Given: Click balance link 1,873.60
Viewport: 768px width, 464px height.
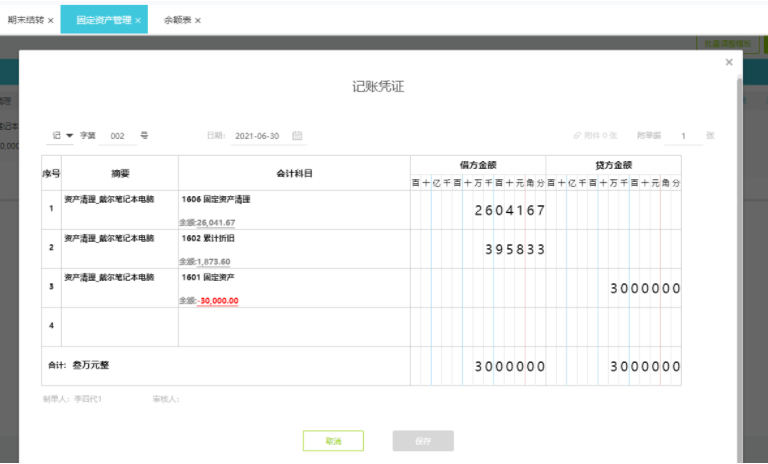Looking at the screenshot, I should (x=214, y=262).
